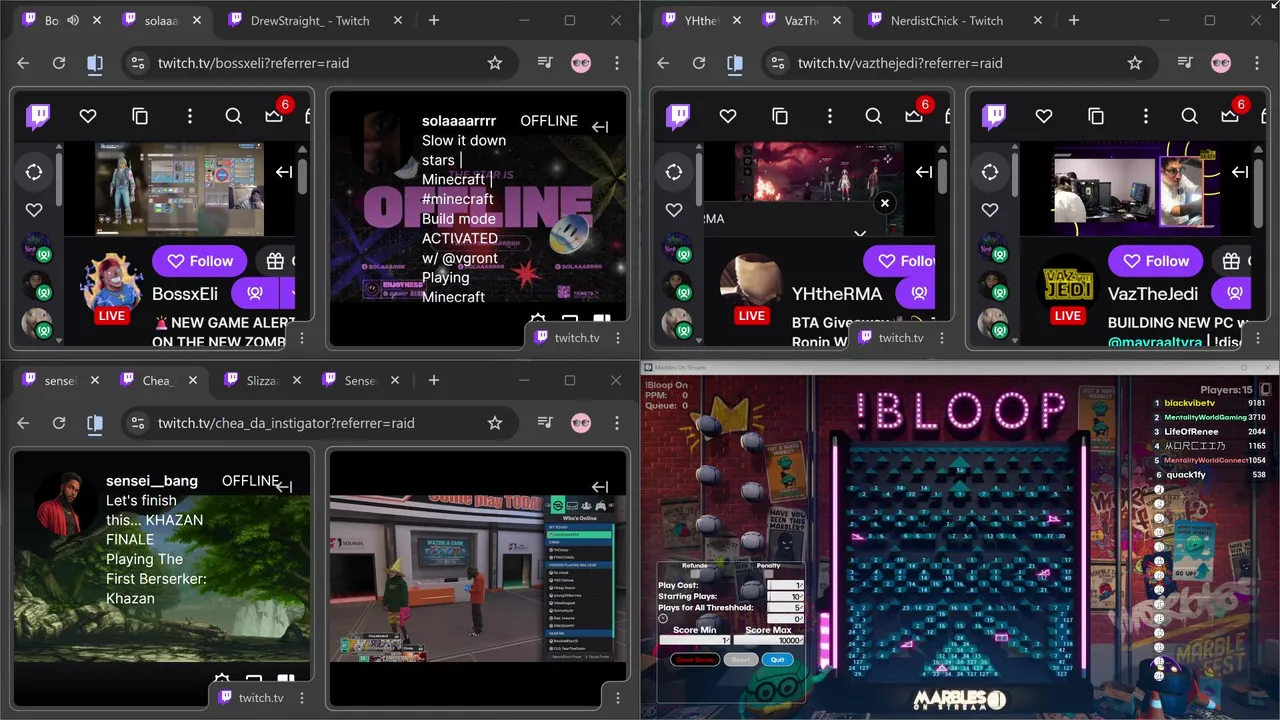Viewport: 1280px width, 720px height.
Task: Mute the Bo tab audio icon
Action: [73, 20]
